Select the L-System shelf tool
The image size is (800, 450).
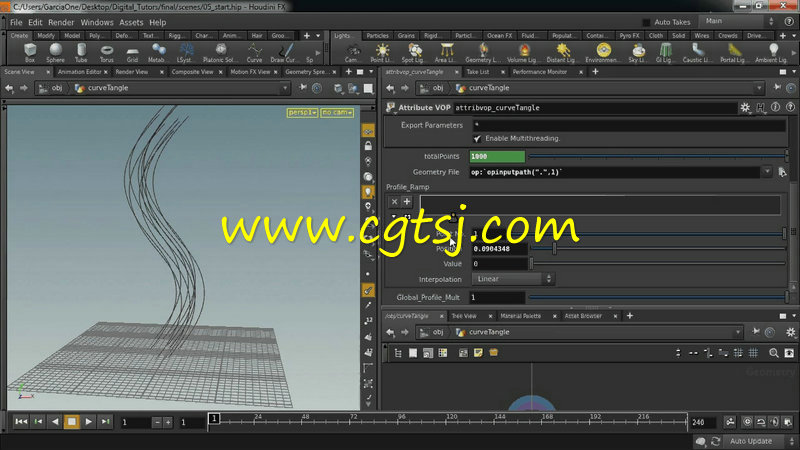coord(185,52)
